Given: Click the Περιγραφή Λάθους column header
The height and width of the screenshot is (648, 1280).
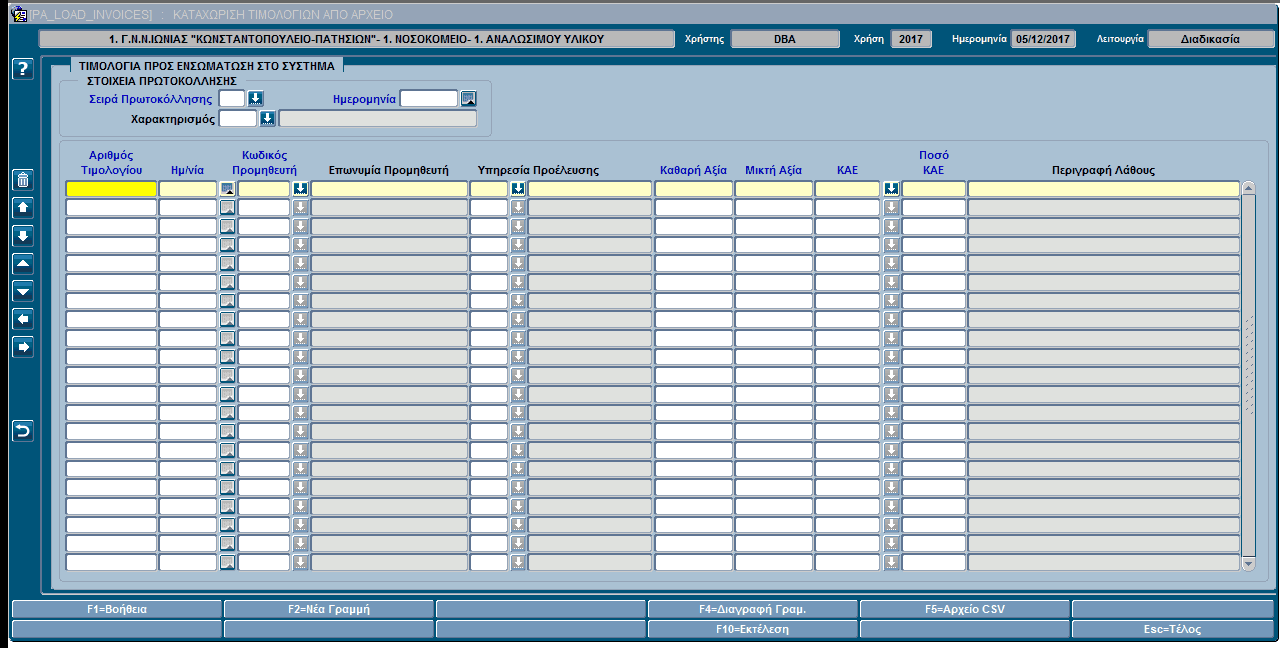Looking at the screenshot, I should (1103, 170).
